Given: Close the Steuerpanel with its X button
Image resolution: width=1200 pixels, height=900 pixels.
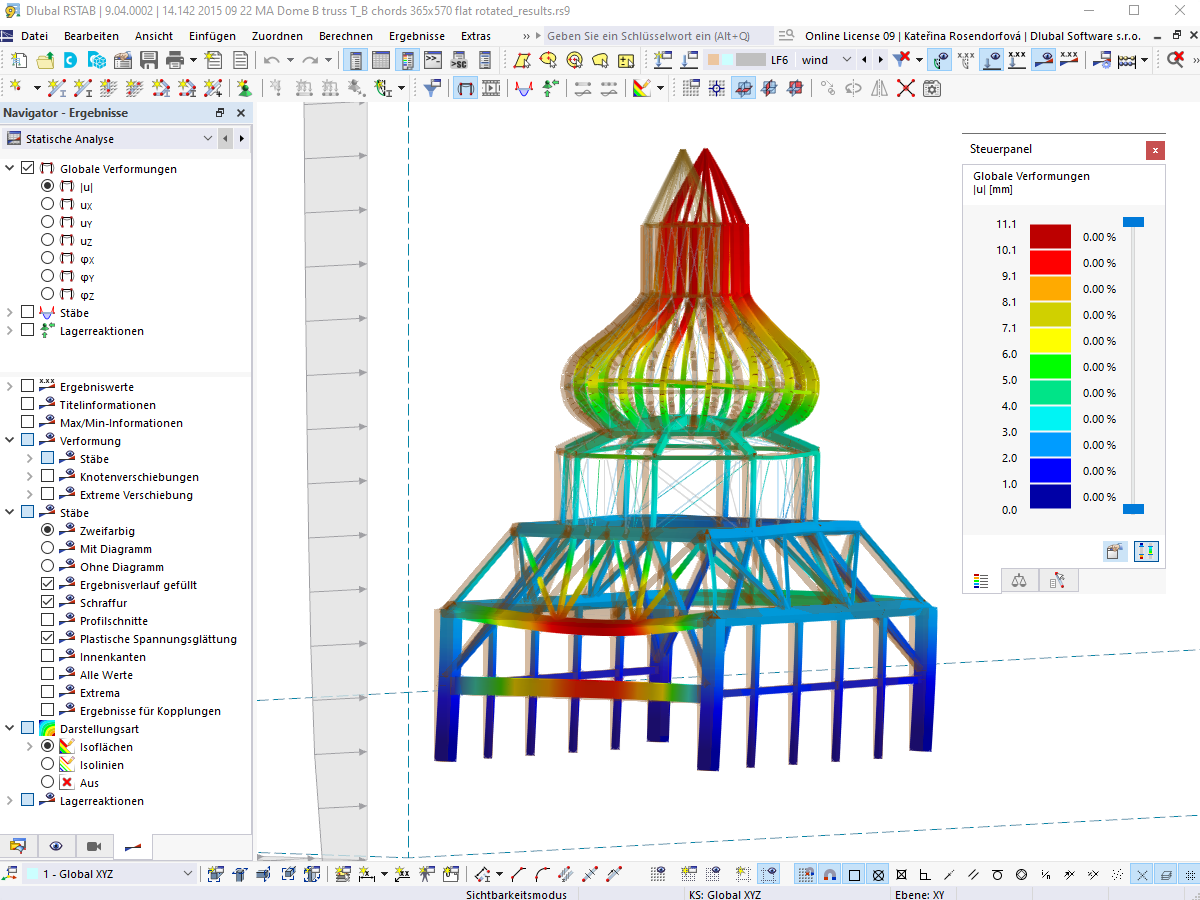Looking at the screenshot, I should click(1156, 150).
